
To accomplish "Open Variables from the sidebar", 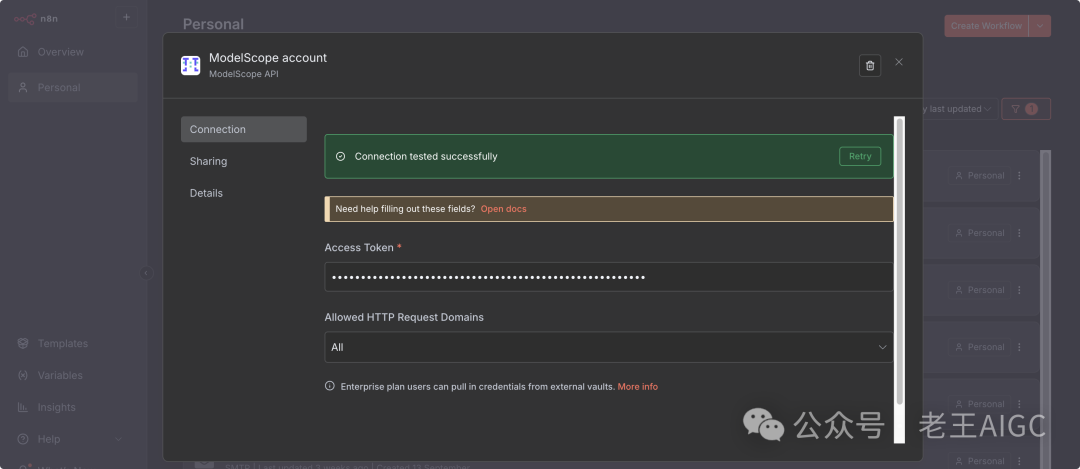I will (x=73, y=375).
